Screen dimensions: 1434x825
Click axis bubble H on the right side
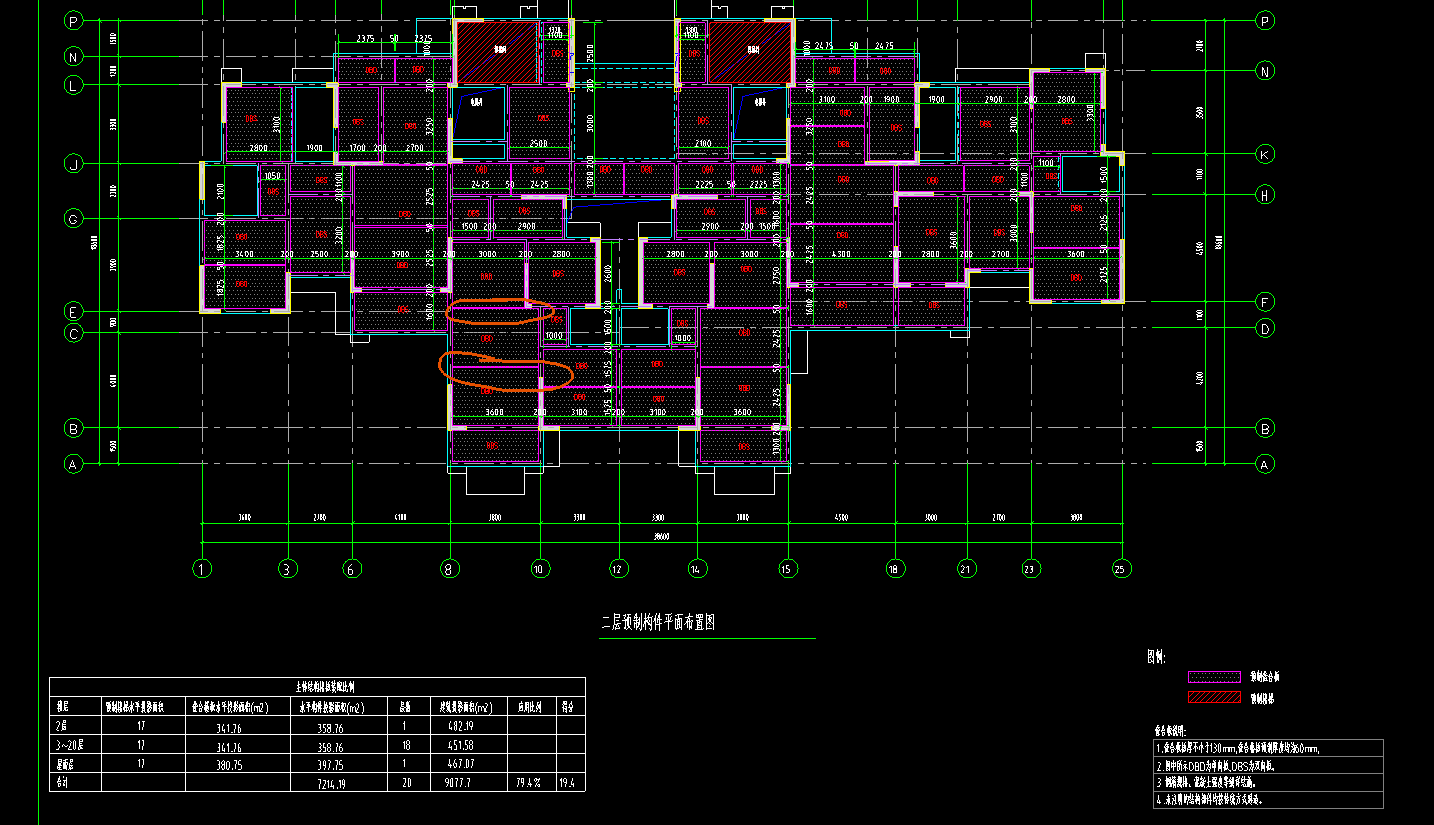click(1265, 195)
